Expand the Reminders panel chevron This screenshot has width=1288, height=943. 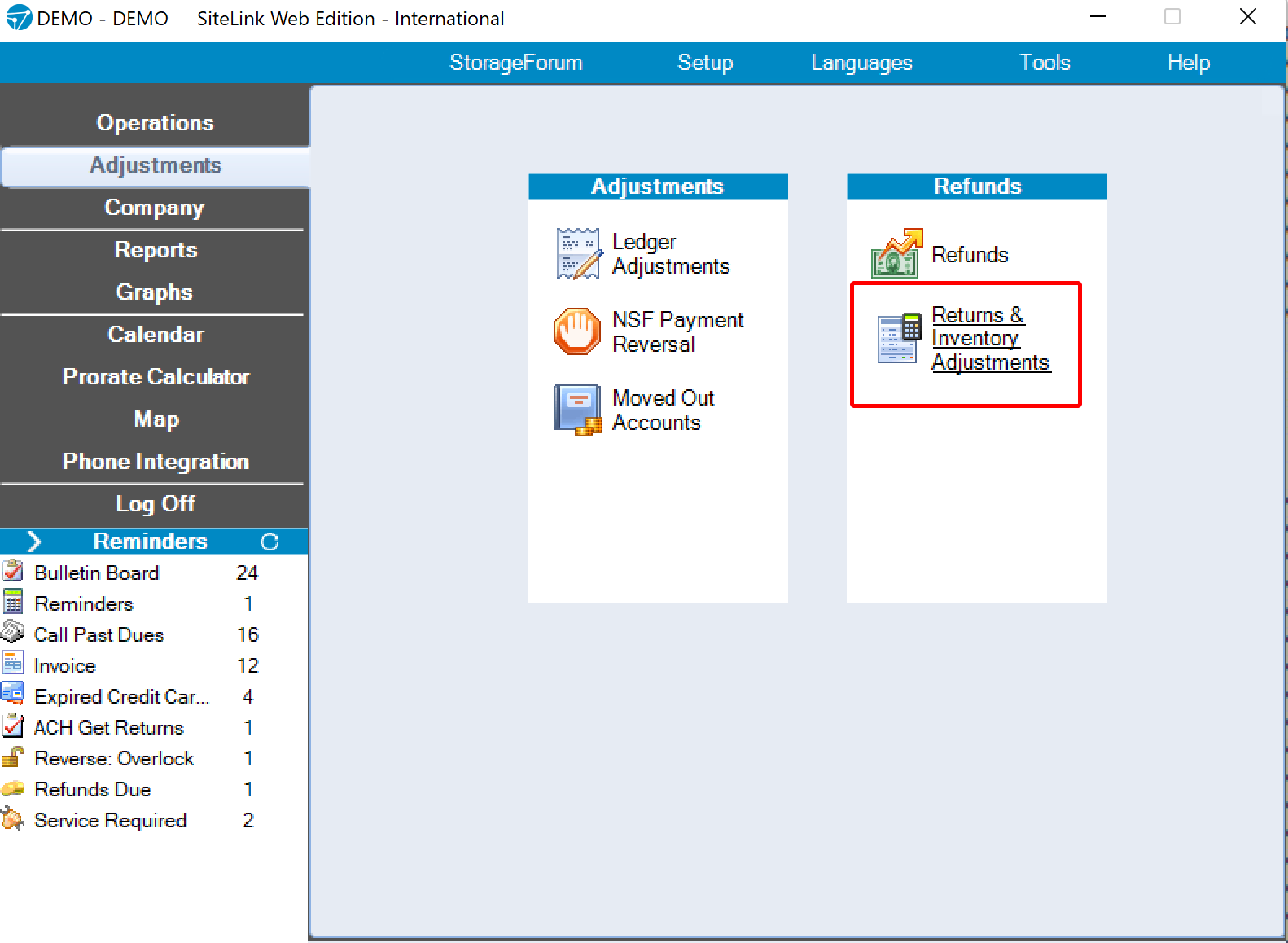click(33, 542)
